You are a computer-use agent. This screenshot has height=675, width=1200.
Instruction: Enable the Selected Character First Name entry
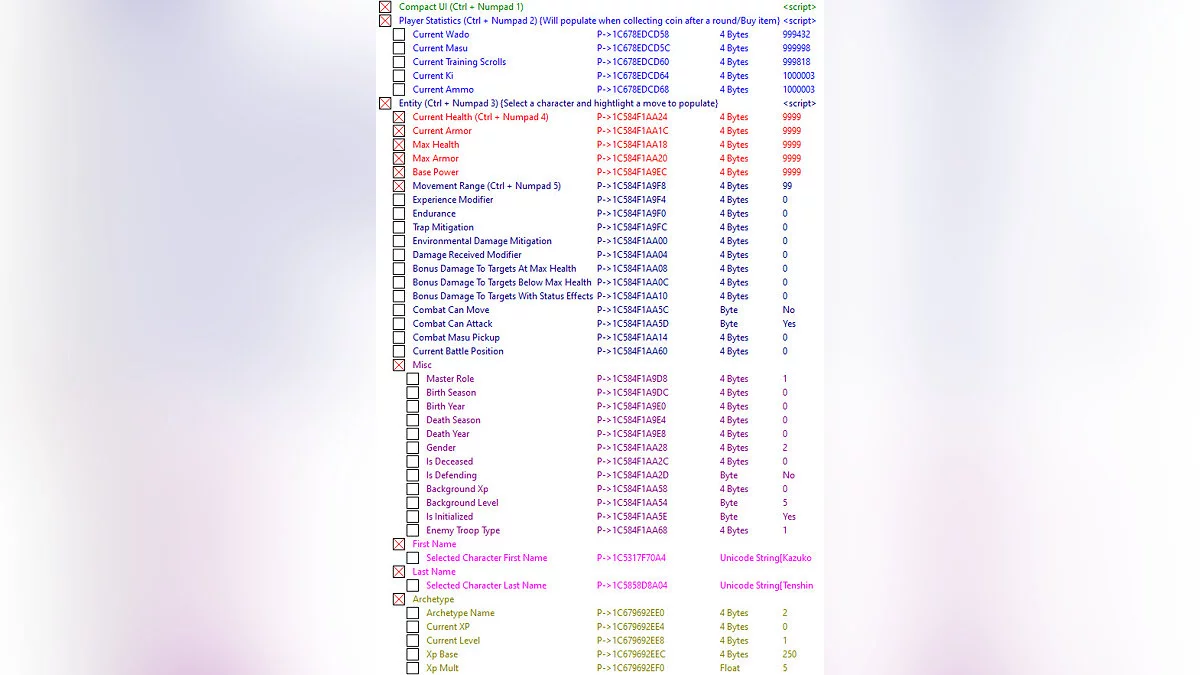pos(413,558)
